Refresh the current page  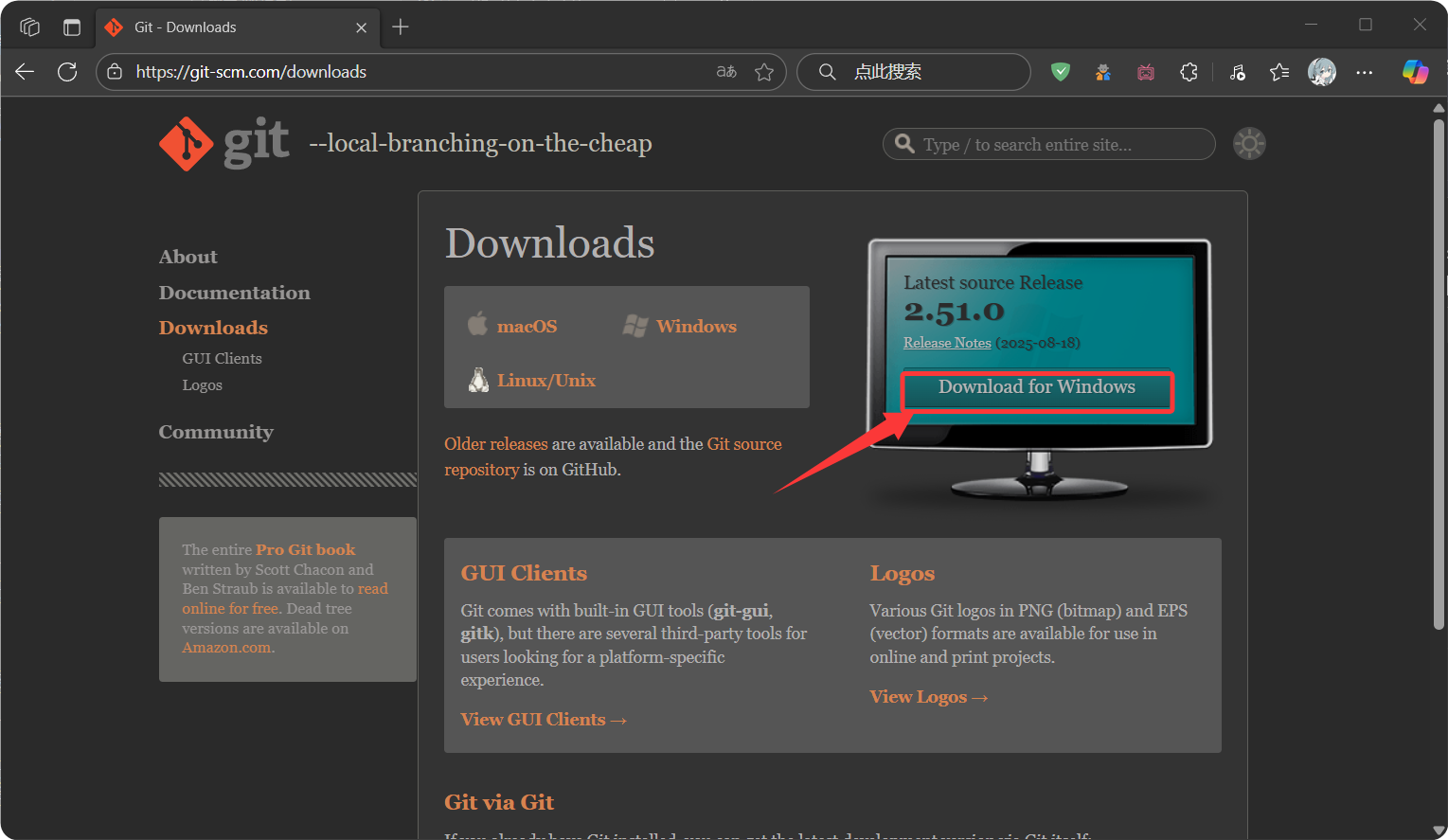click(x=67, y=72)
